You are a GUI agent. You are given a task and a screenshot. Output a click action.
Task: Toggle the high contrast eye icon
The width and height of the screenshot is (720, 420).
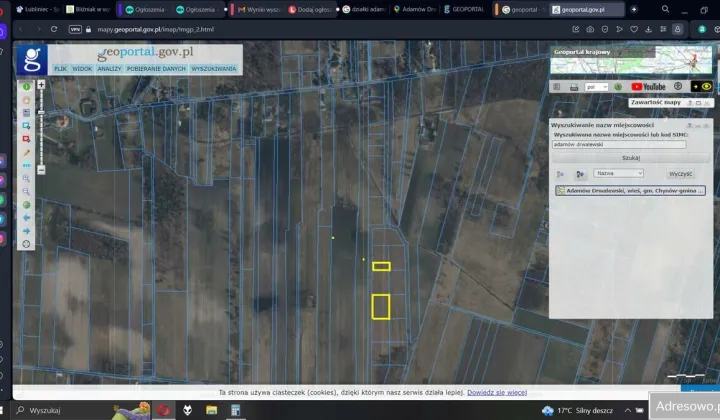tap(707, 87)
